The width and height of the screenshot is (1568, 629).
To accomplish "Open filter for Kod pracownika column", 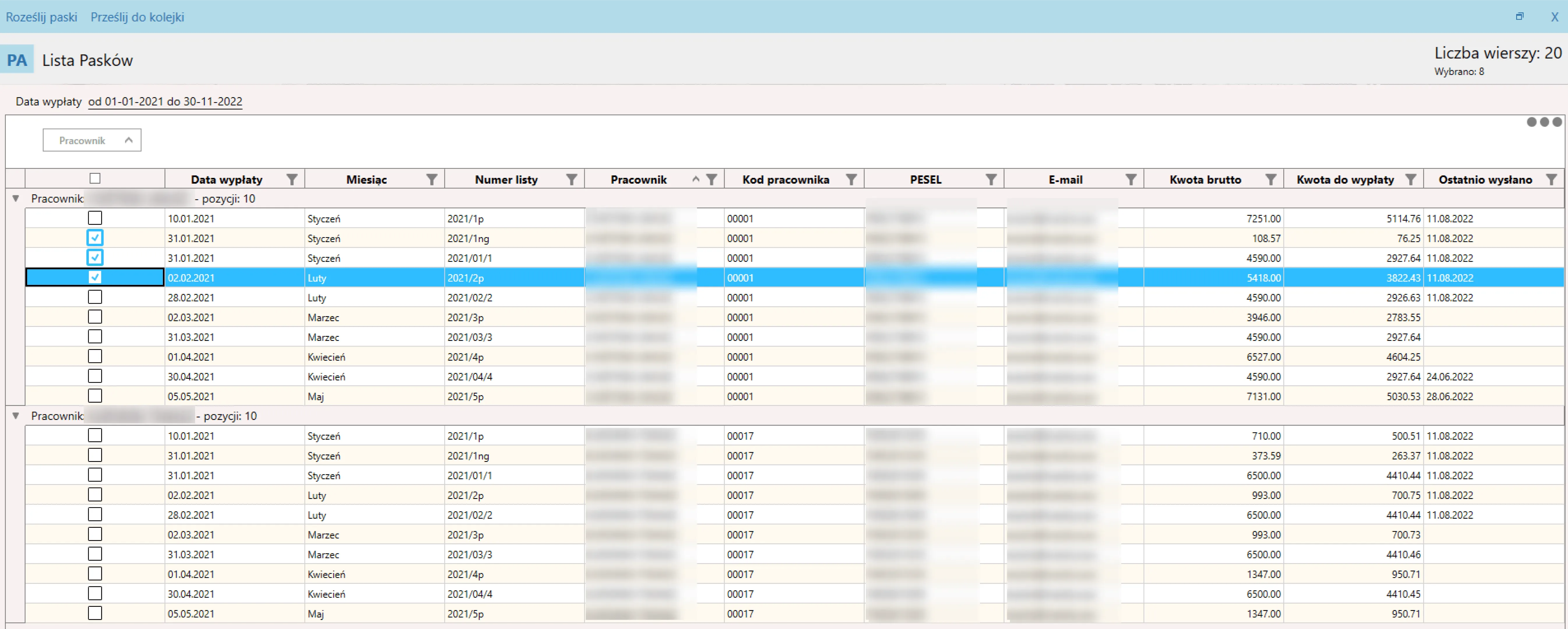I will [x=851, y=180].
